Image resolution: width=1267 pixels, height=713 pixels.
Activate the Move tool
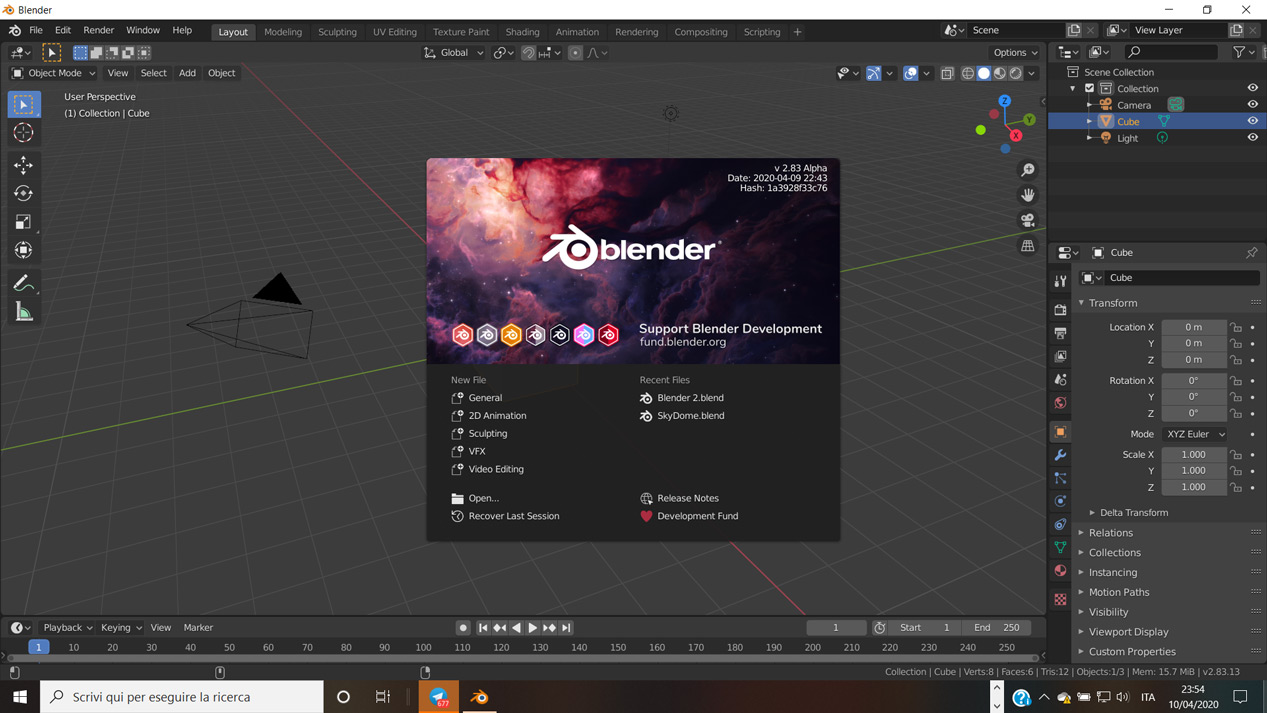(x=24, y=165)
